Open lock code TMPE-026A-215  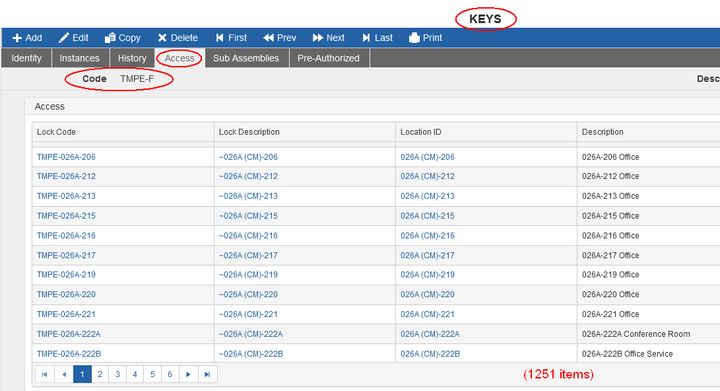66,216
